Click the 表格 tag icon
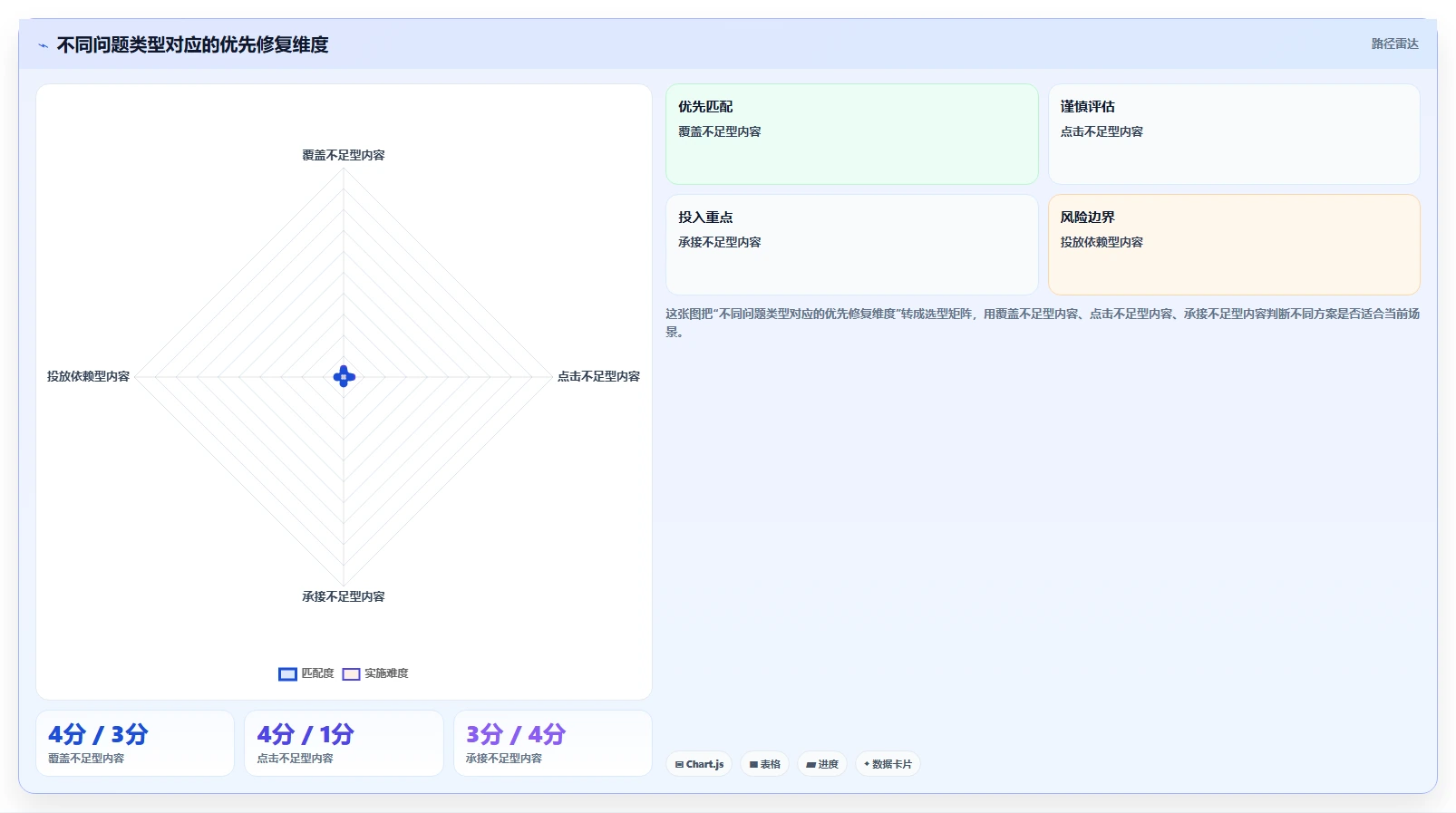This screenshot has width=1456, height=813. 753,765
